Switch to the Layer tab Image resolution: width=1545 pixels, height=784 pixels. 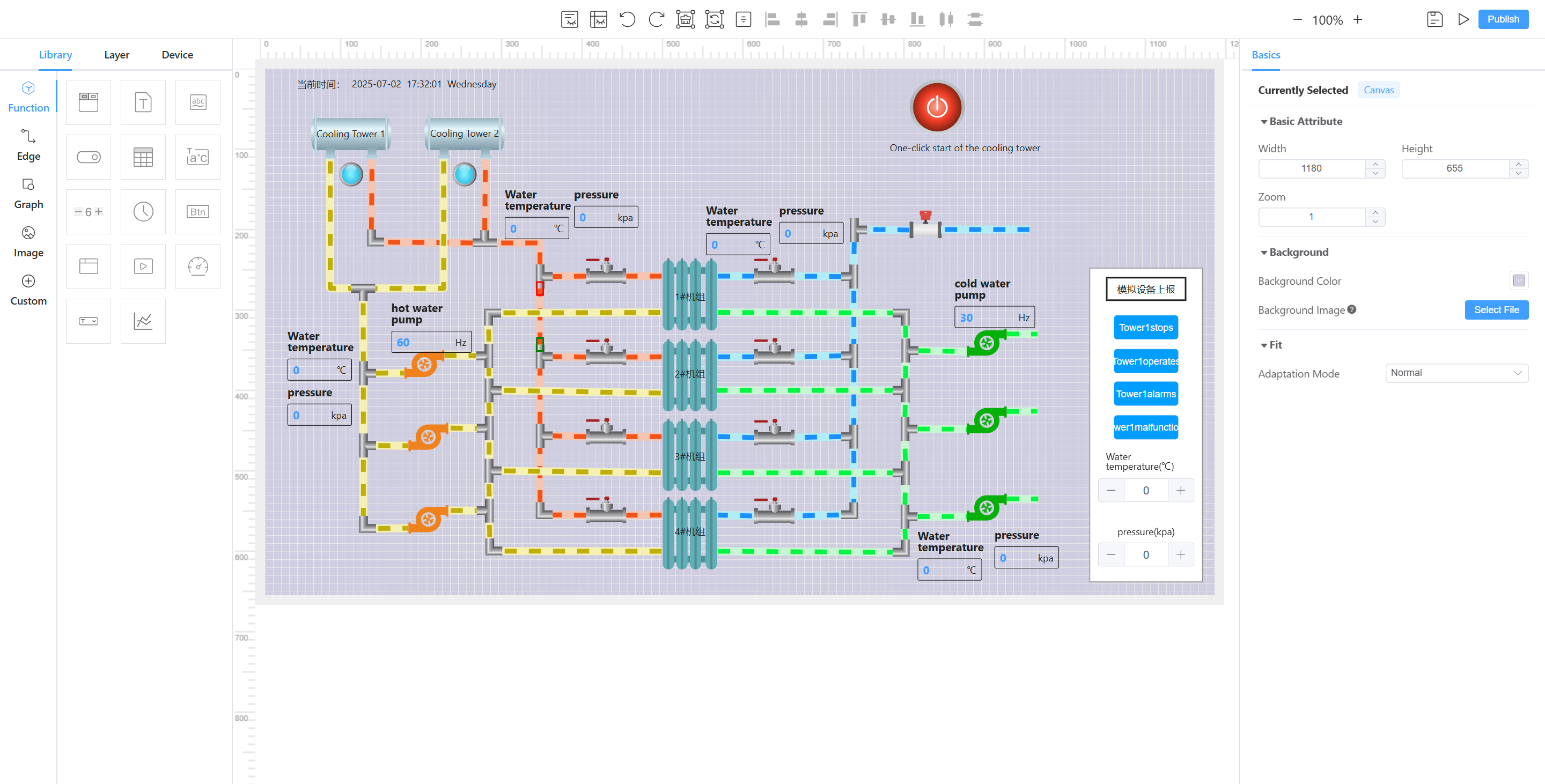point(116,55)
